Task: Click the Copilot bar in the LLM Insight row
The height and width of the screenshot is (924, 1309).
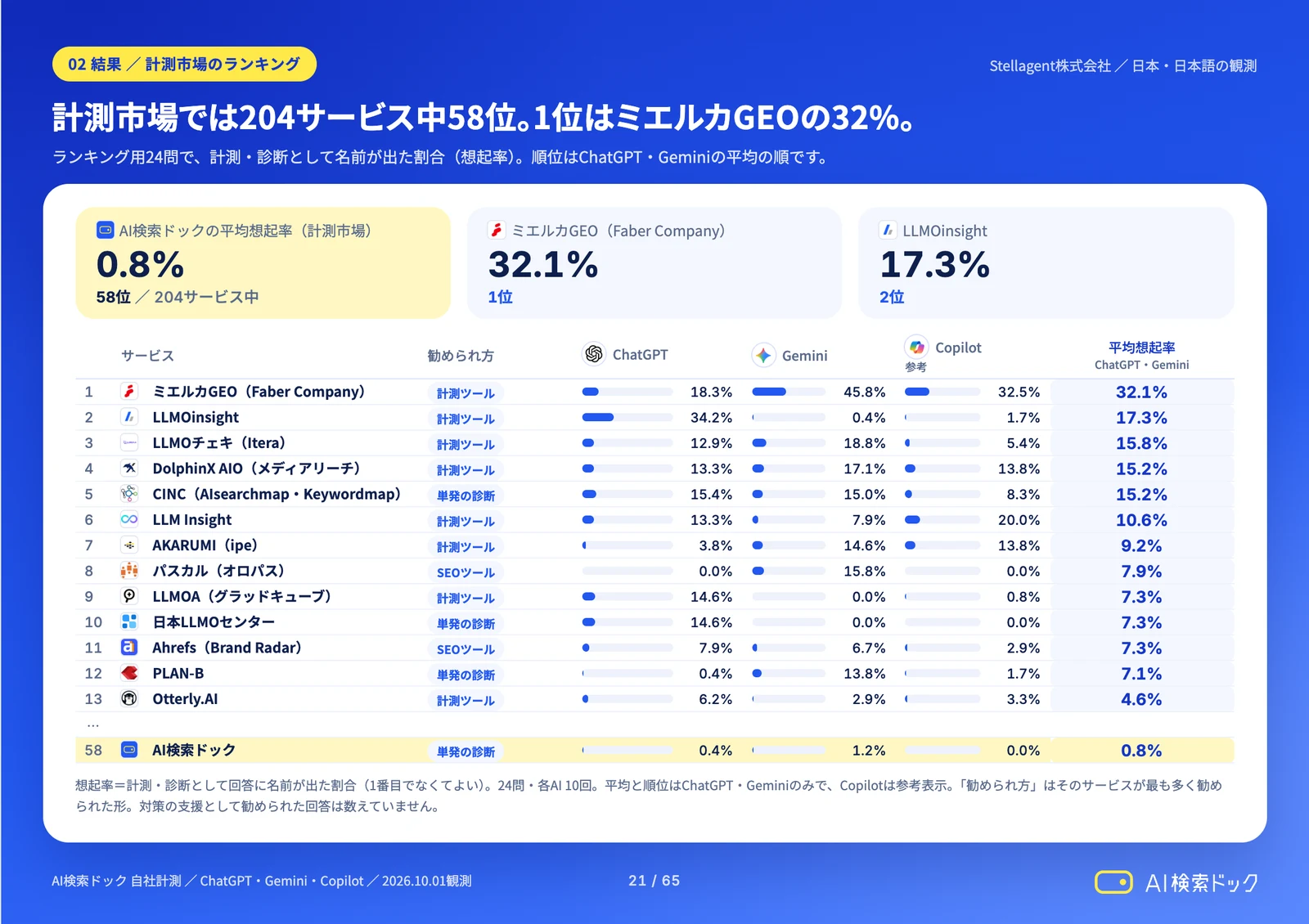Action: click(x=942, y=519)
